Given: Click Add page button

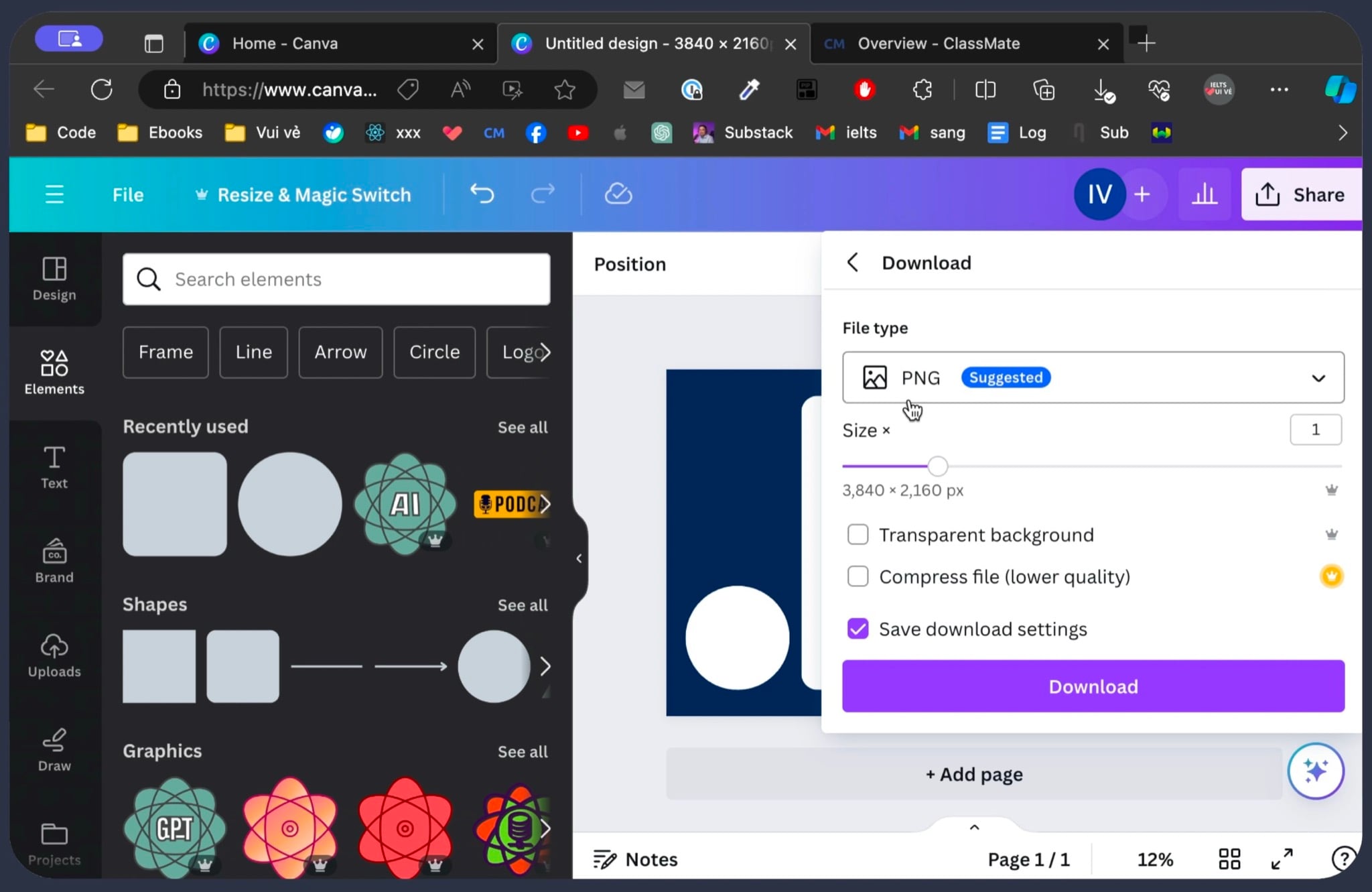Looking at the screenshot, I should point(973,774).
